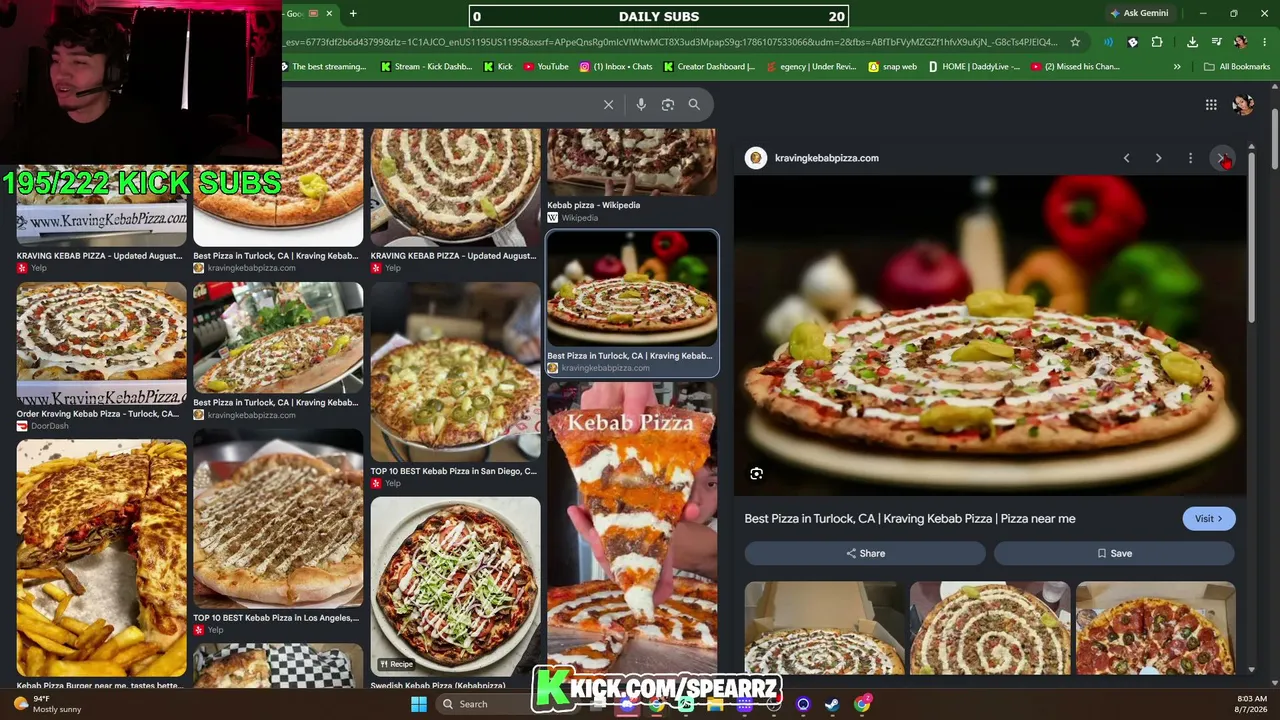Click the preview panel vertical scrollbar
The height and width of the screenshot is (720, 1280).
[1251, 237]
